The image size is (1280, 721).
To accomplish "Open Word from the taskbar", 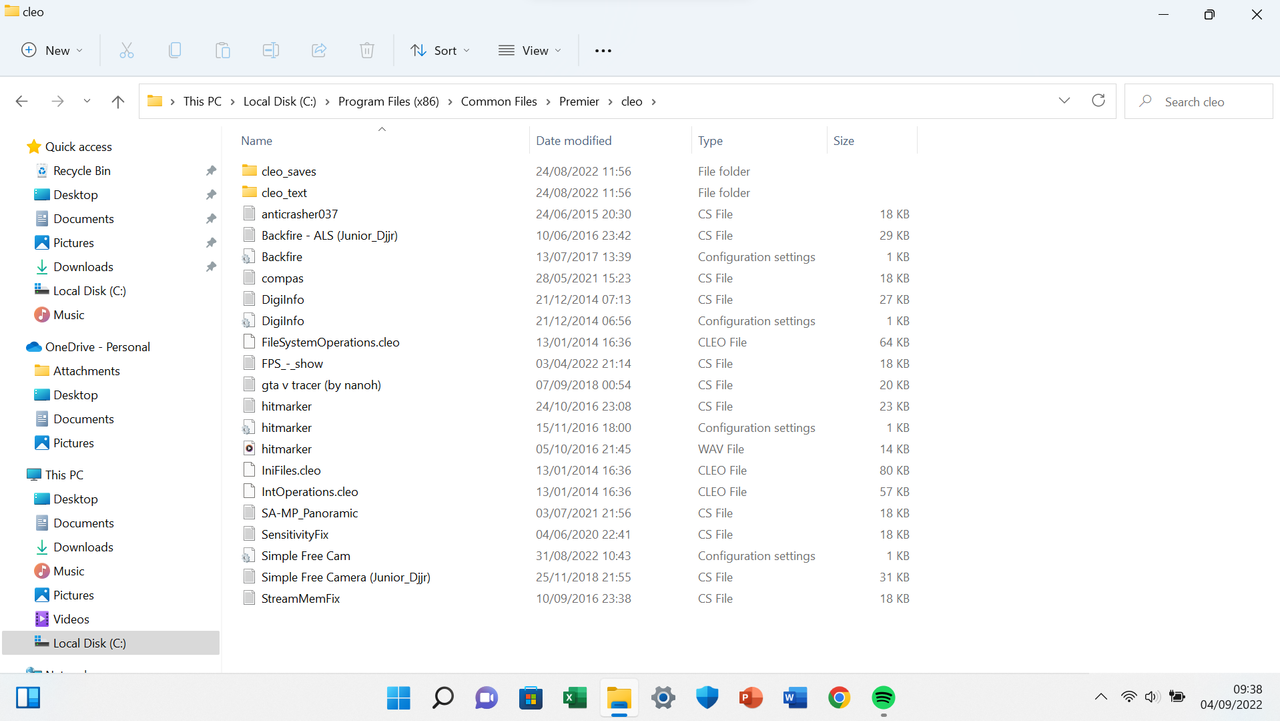I will click(x=795, y=697).
